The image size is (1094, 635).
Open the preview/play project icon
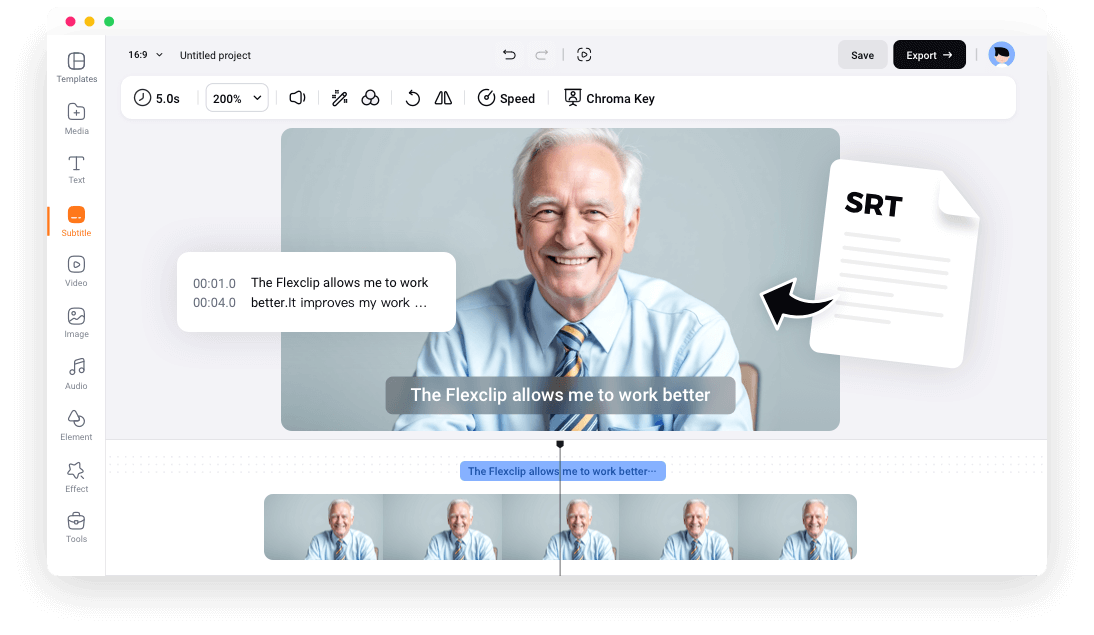tap(584, 55)
